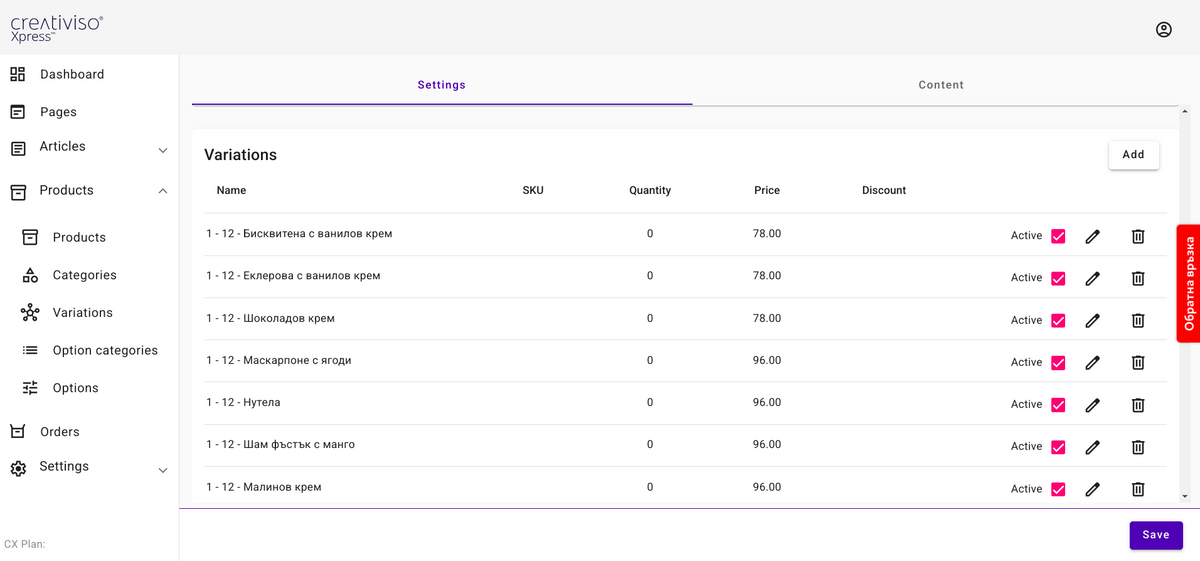The height and width of the screenshot is (561, 1200).
Task: Click the 1 - 12 - Нутела row name
Action: (x=243, y=402)
